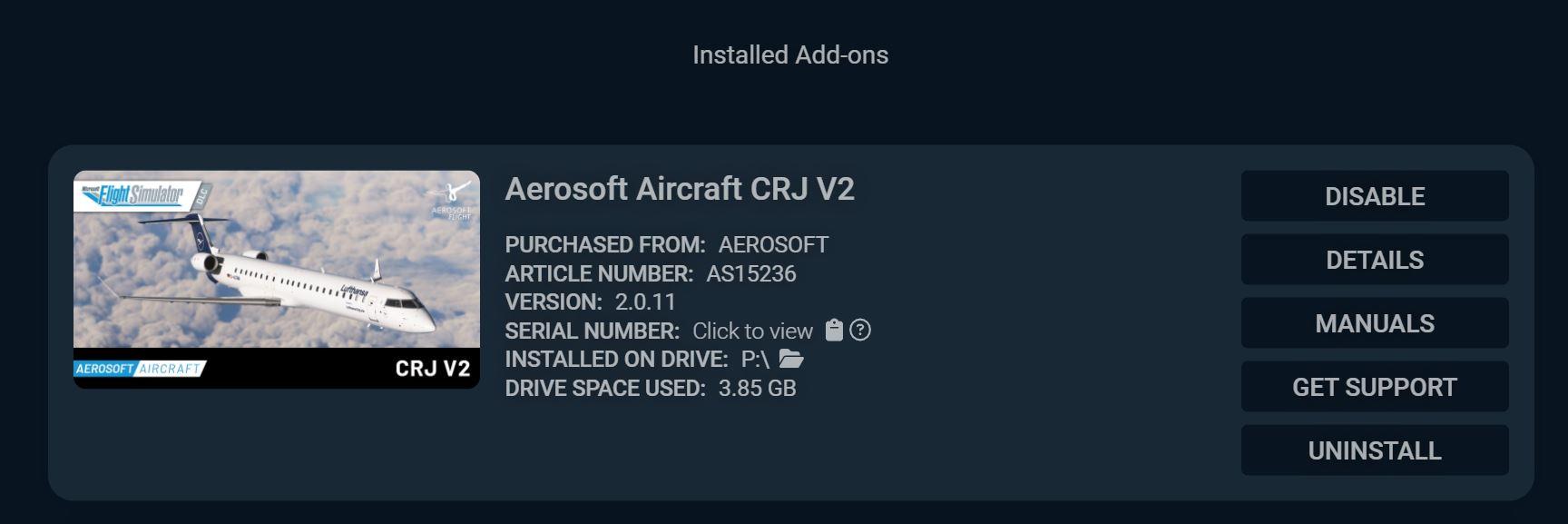Select the article number AS15236

coord(751,273)
